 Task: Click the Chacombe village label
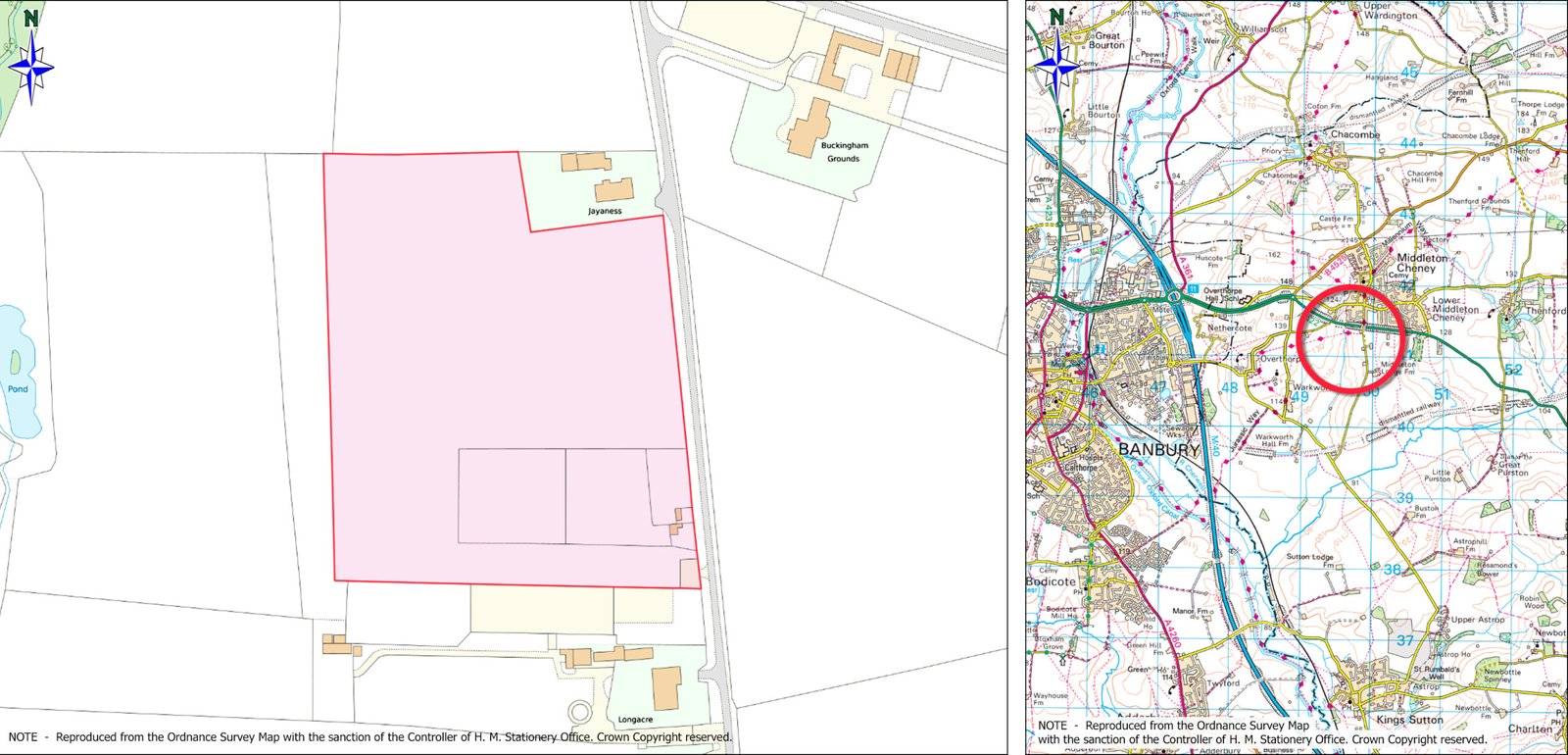click(x=1354, y=135)
